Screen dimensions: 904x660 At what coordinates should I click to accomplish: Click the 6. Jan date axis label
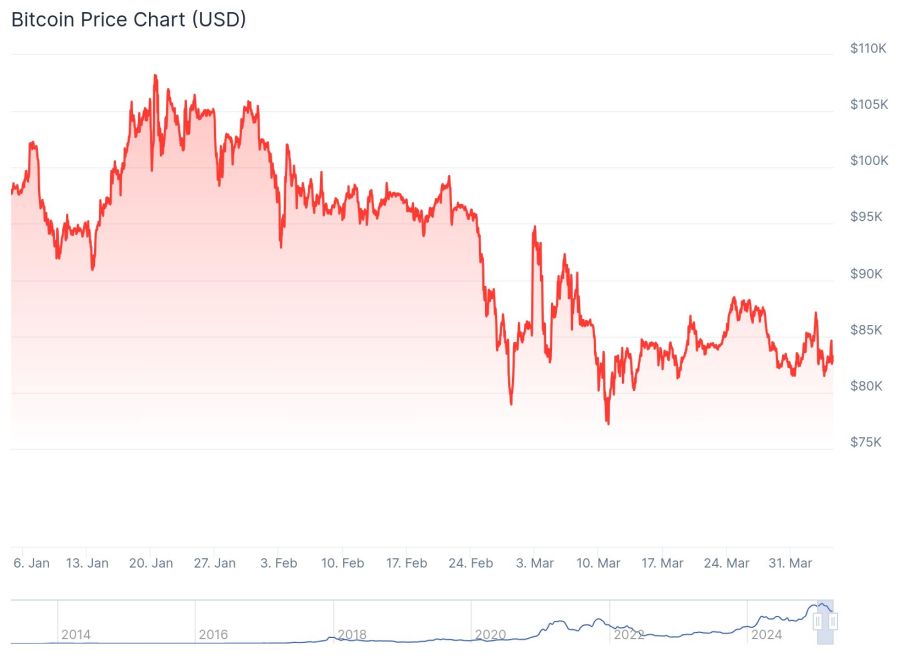coord(31,563)
